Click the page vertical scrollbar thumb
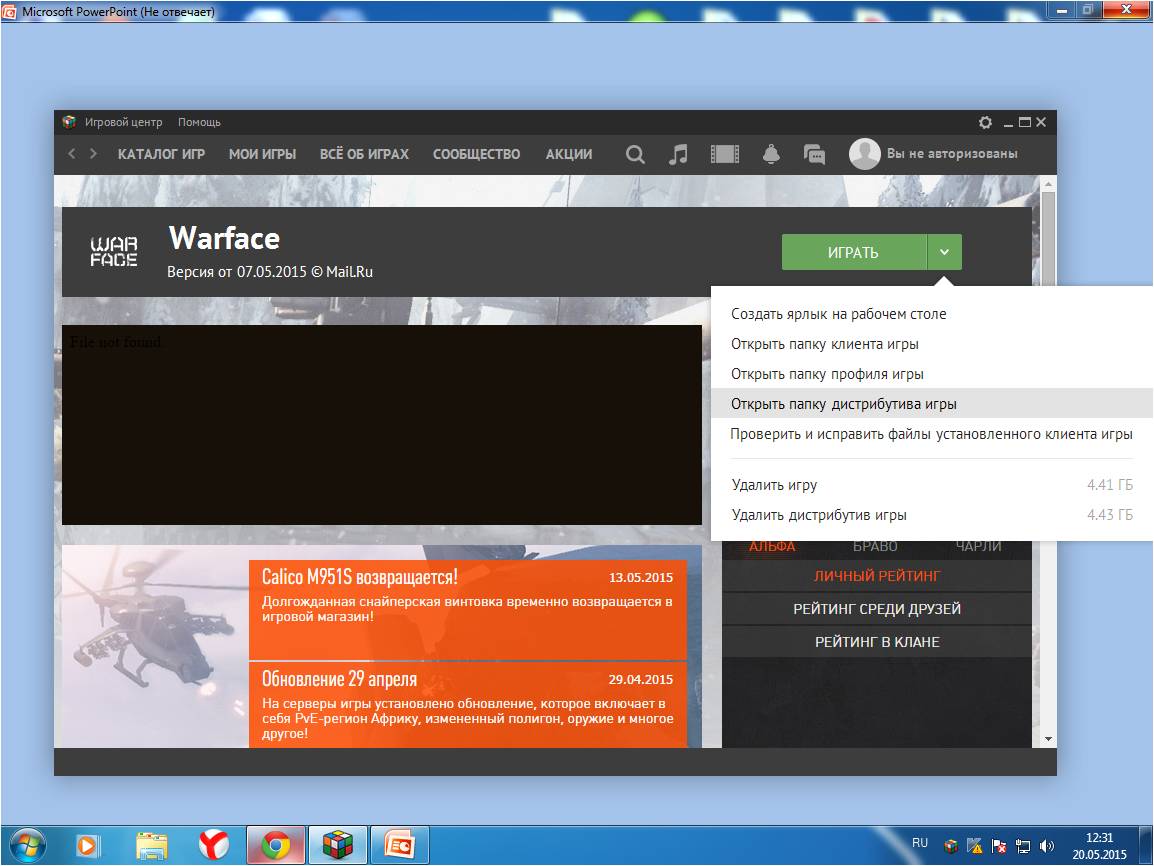 1048,239
